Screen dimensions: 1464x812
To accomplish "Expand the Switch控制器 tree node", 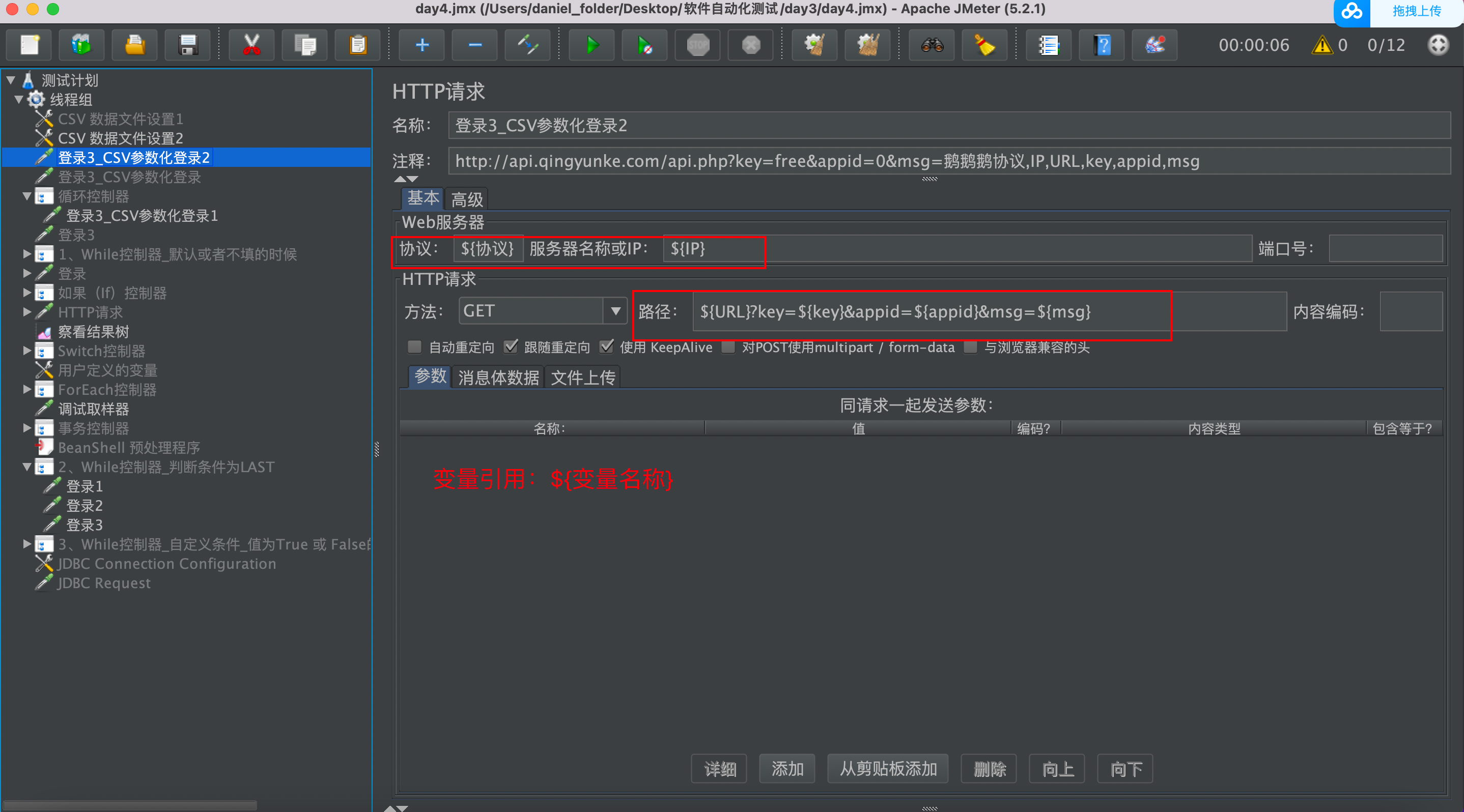I will click(x=26, y=351).
